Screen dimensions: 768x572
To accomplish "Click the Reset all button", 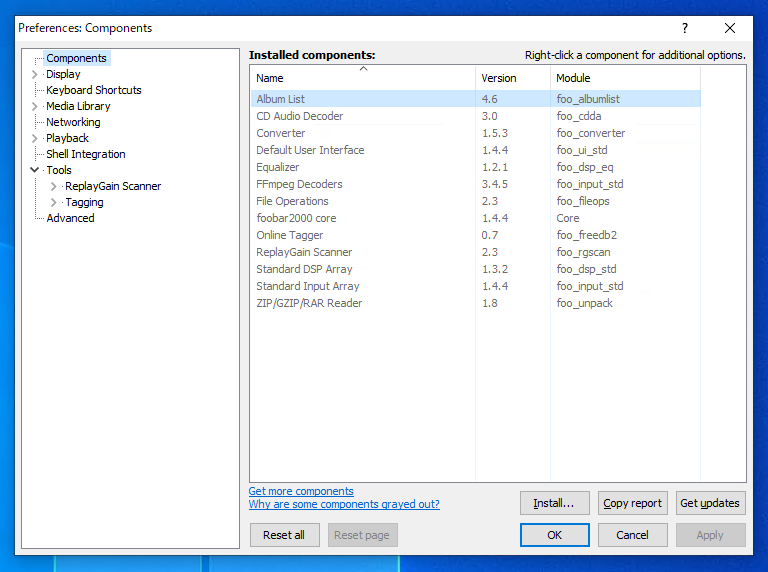I will [x=284, y=535].
